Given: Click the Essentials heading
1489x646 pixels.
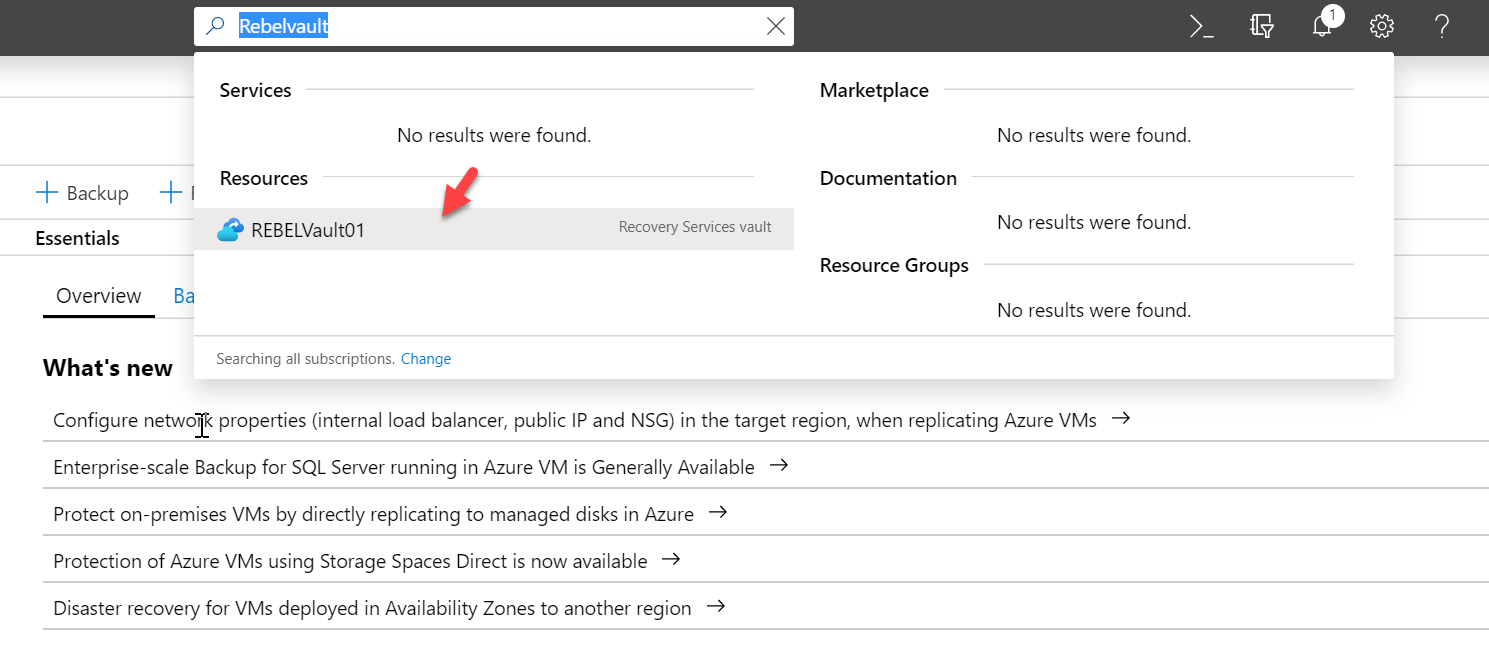Looking at the screenshot, I should (x=77, y=238).
